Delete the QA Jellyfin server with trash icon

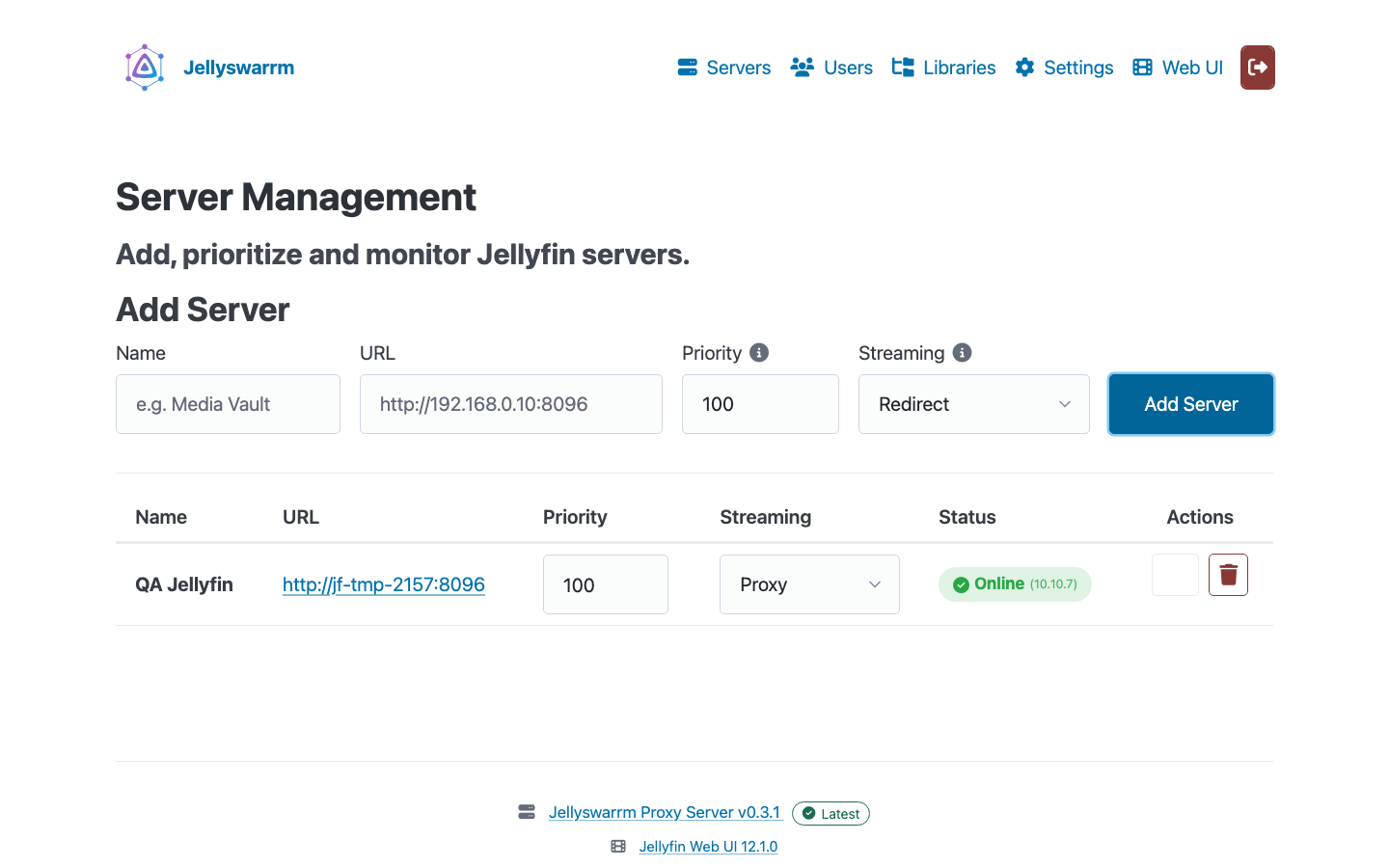click(1228, 575)
